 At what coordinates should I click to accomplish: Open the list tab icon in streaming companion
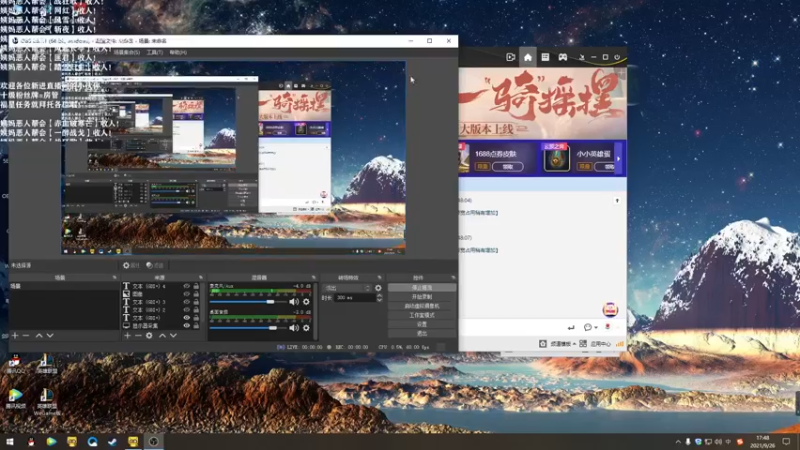click(545, 57)
